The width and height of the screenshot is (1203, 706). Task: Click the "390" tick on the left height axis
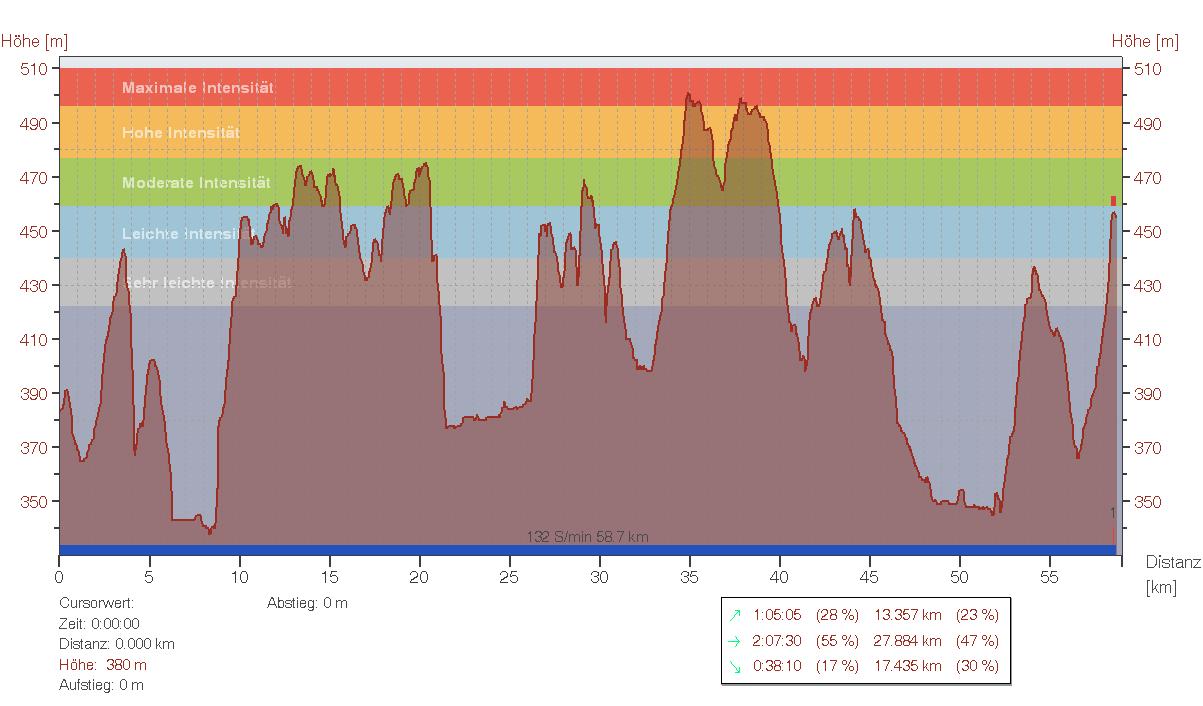click(35, 394)
